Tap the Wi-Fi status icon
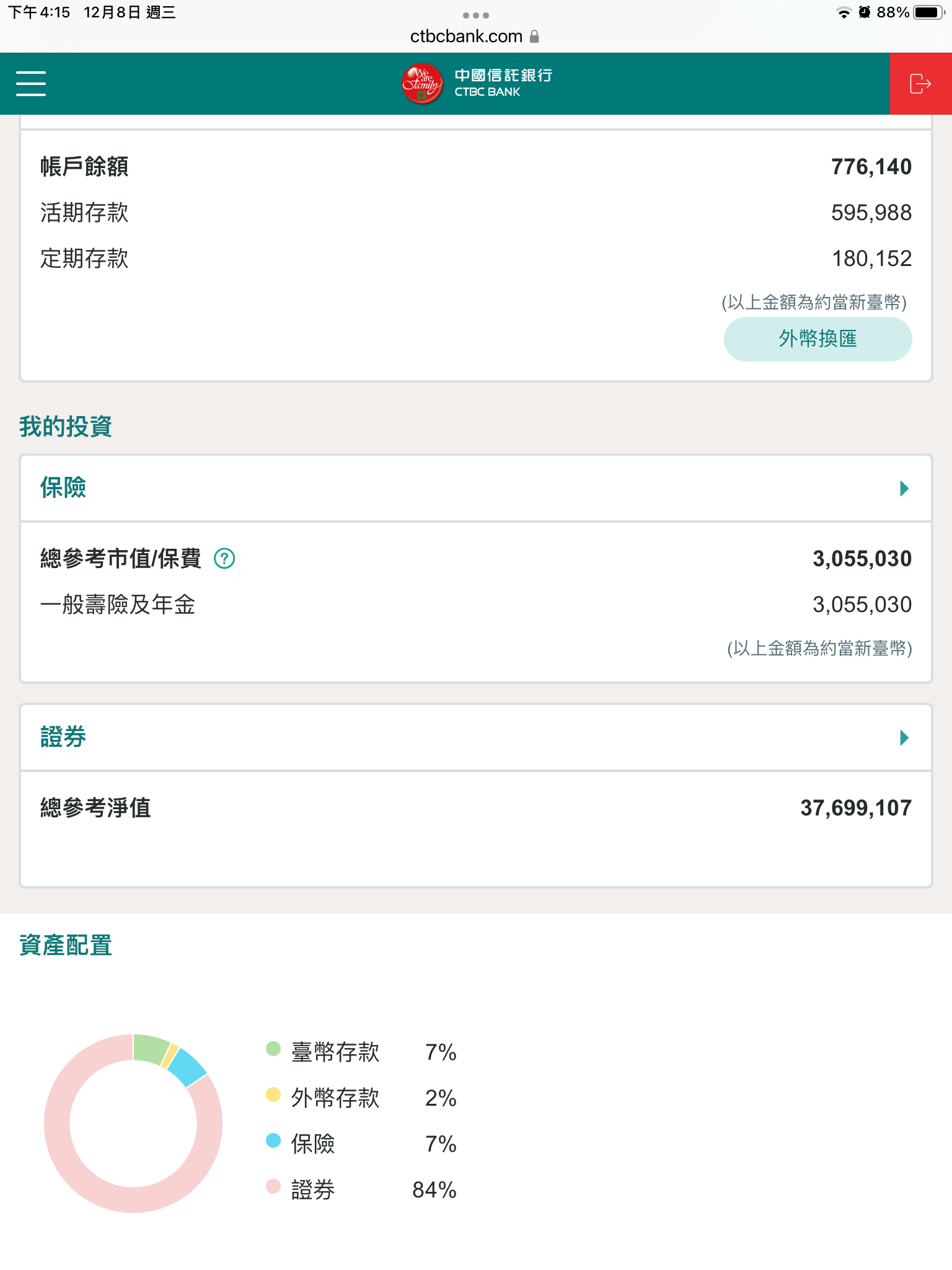 (x=844, y=12)
